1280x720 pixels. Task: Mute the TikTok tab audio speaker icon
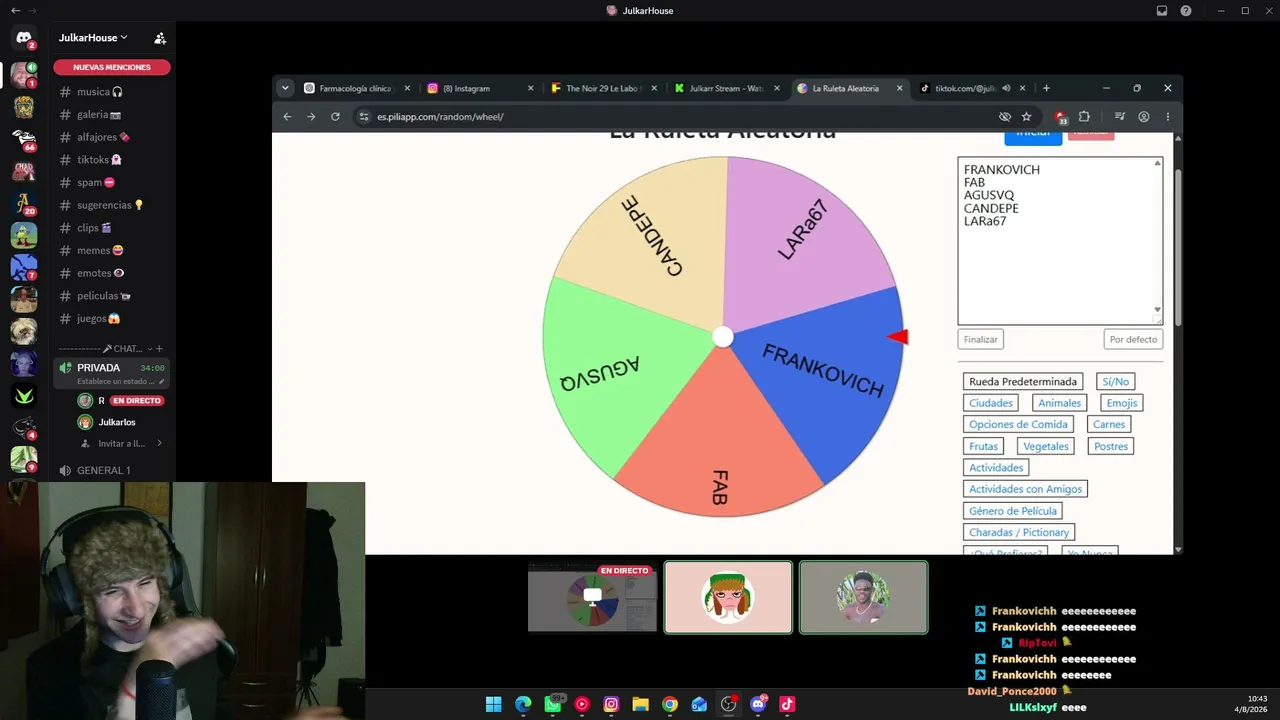click(1006, 88)
